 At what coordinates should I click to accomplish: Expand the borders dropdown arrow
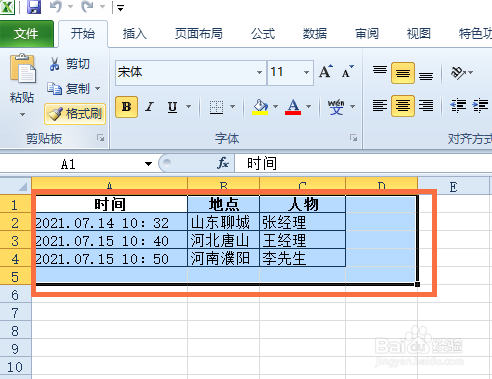point(232,107)
